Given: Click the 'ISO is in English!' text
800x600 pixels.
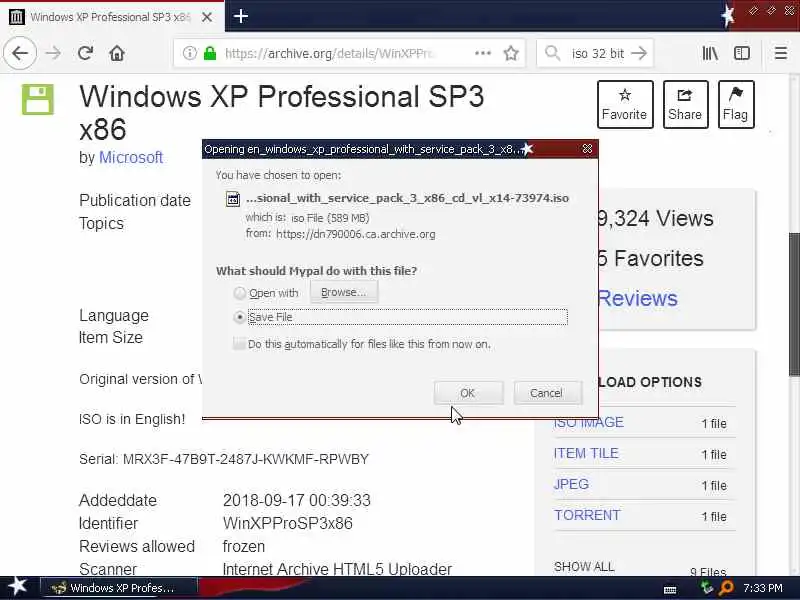Looking at the screenshot, I should 132,419.
